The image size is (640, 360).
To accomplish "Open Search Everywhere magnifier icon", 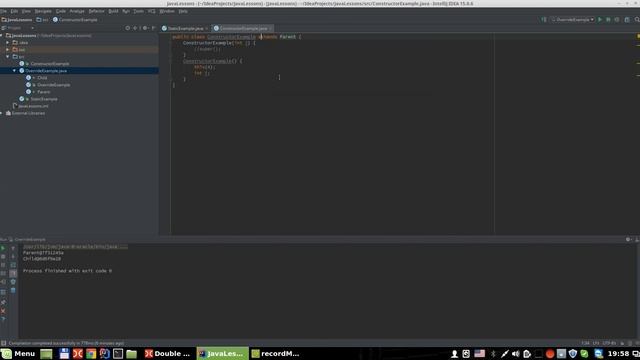I will pos(637,20).
